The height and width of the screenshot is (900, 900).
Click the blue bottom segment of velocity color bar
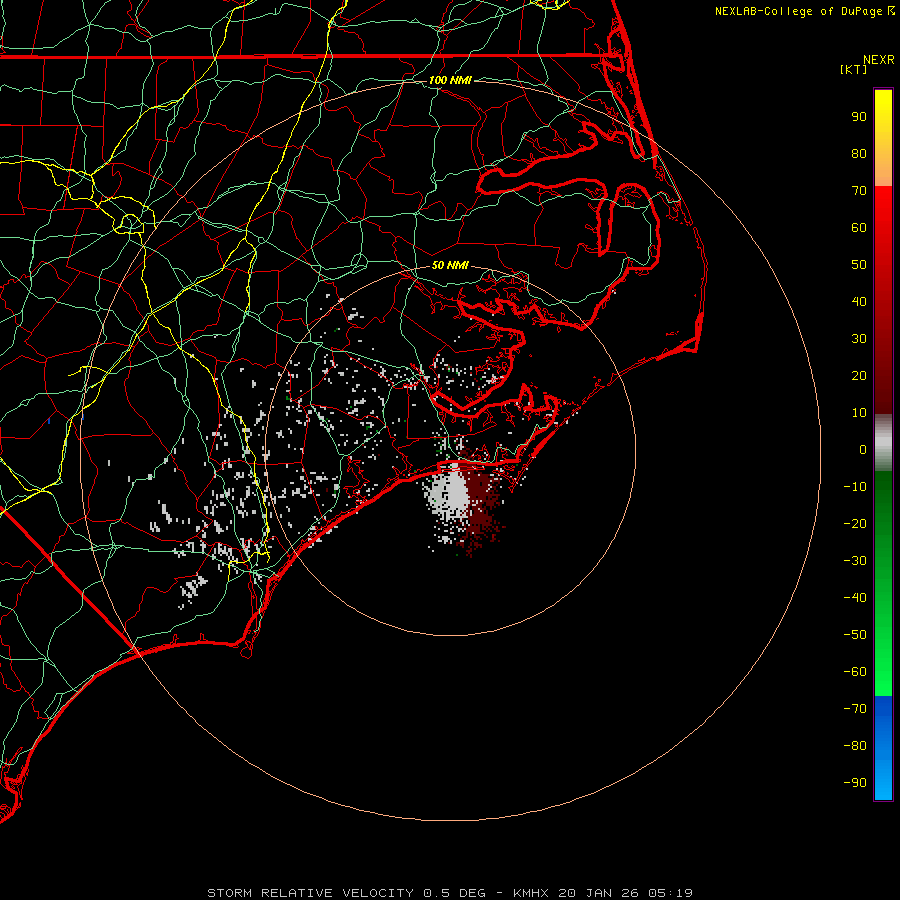pos(883,748)
